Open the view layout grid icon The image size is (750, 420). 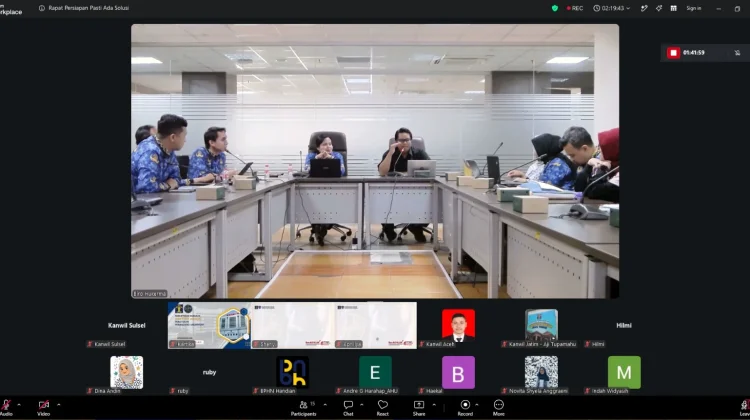673,8
